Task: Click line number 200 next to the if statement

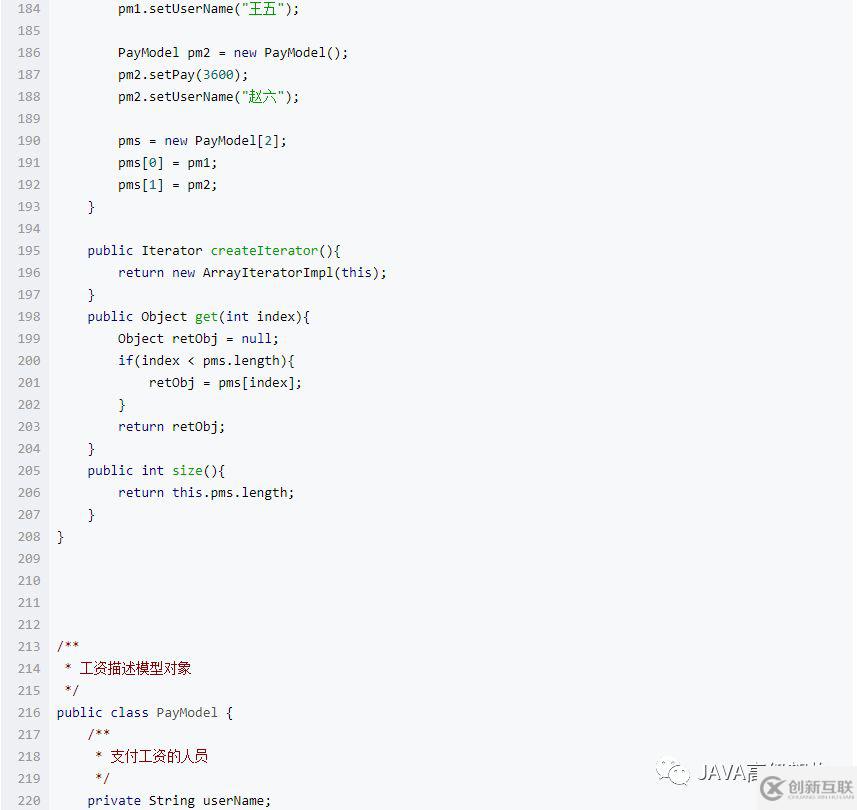Action: point(29,360)
